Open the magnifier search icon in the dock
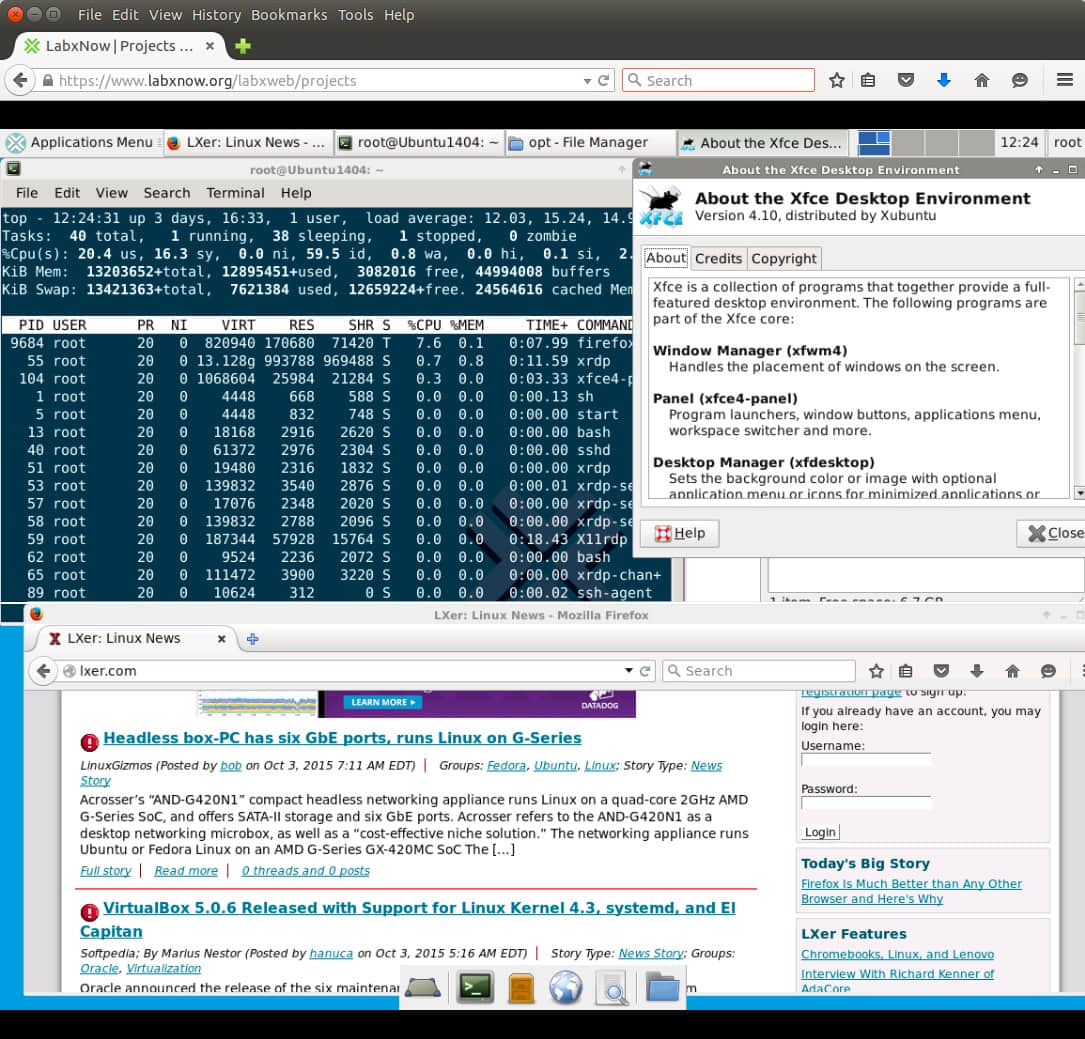 point(611,988)
